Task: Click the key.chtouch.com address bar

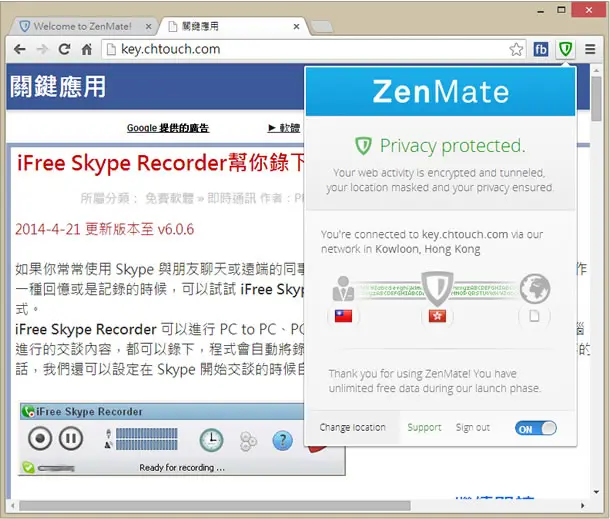Action: 307,49
